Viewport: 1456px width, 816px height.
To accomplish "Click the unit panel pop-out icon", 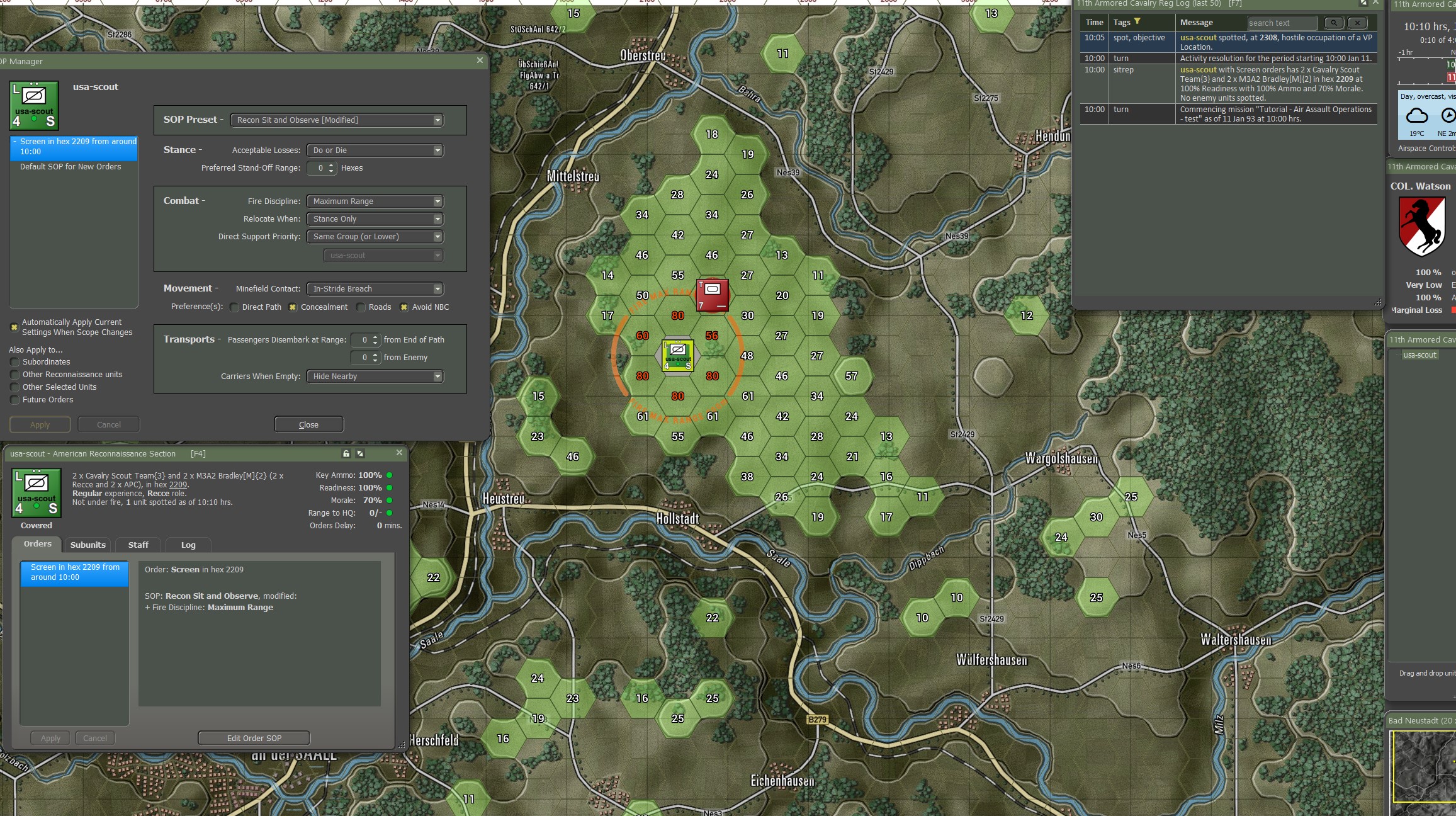I will pos(360,453).
